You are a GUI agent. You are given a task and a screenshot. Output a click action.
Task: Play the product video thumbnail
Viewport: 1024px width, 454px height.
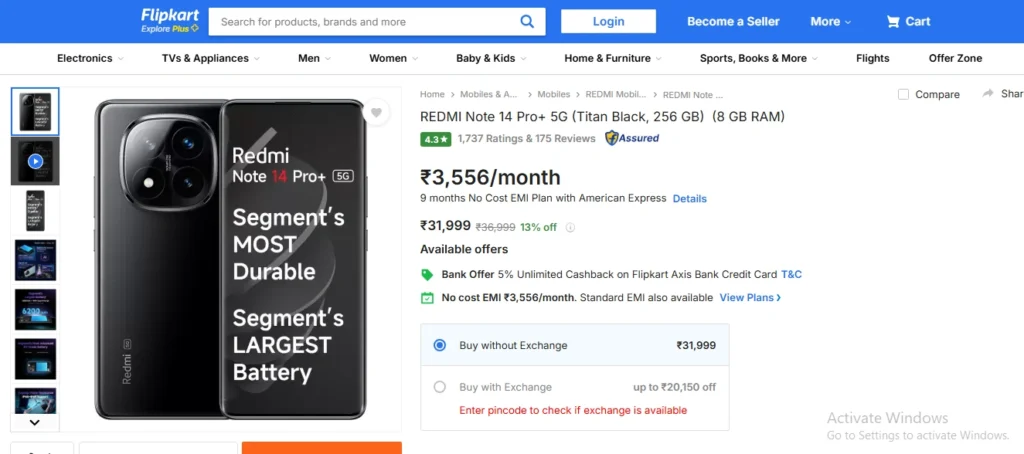click(x=35, y=161)
